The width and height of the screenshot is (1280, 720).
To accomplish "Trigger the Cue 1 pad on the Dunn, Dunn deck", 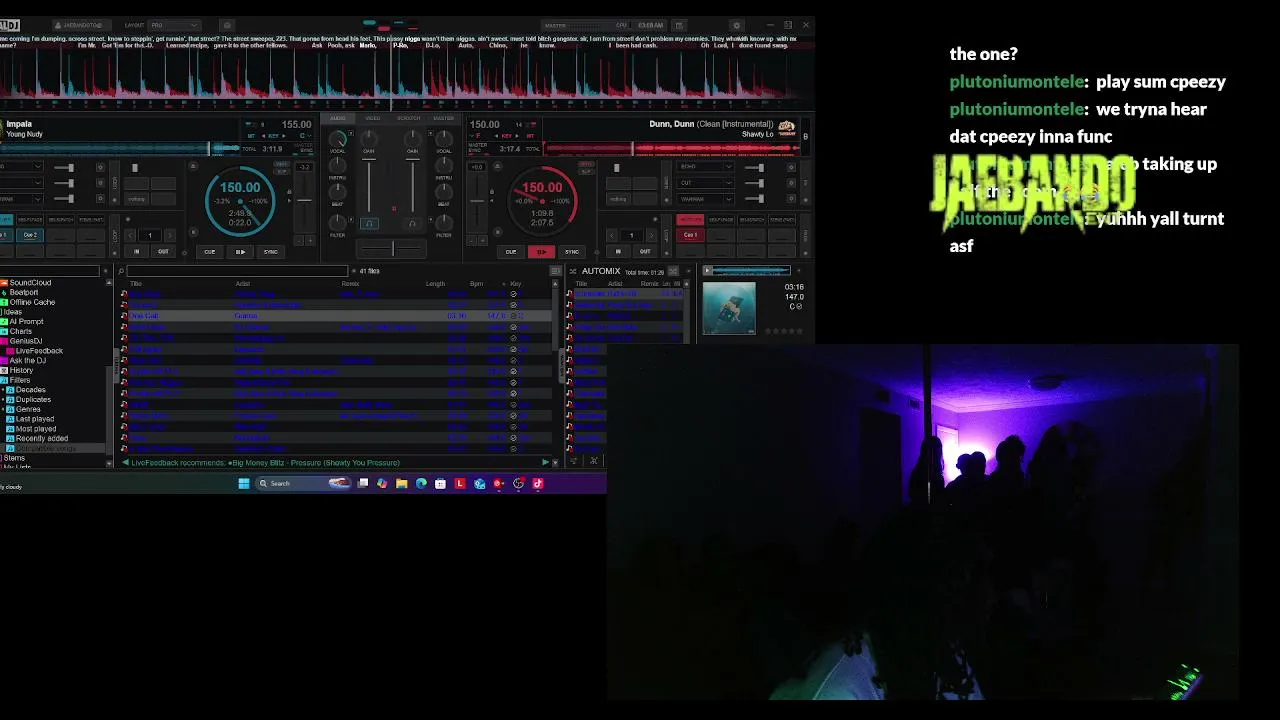I will tap(690, 235).
